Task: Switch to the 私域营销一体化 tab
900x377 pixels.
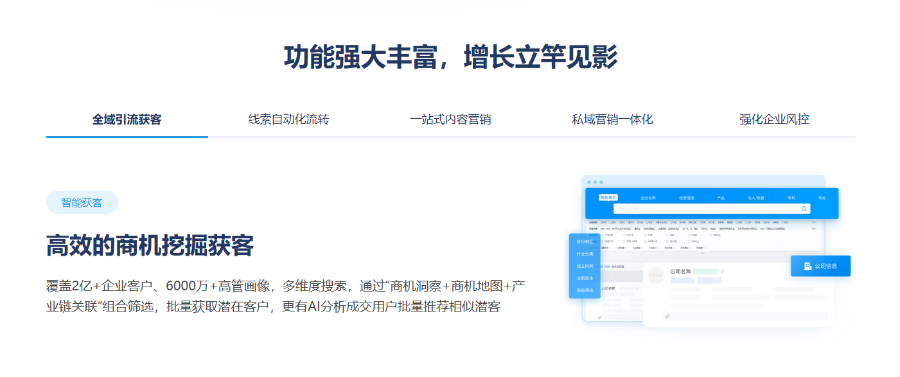Action: (612, 120)
